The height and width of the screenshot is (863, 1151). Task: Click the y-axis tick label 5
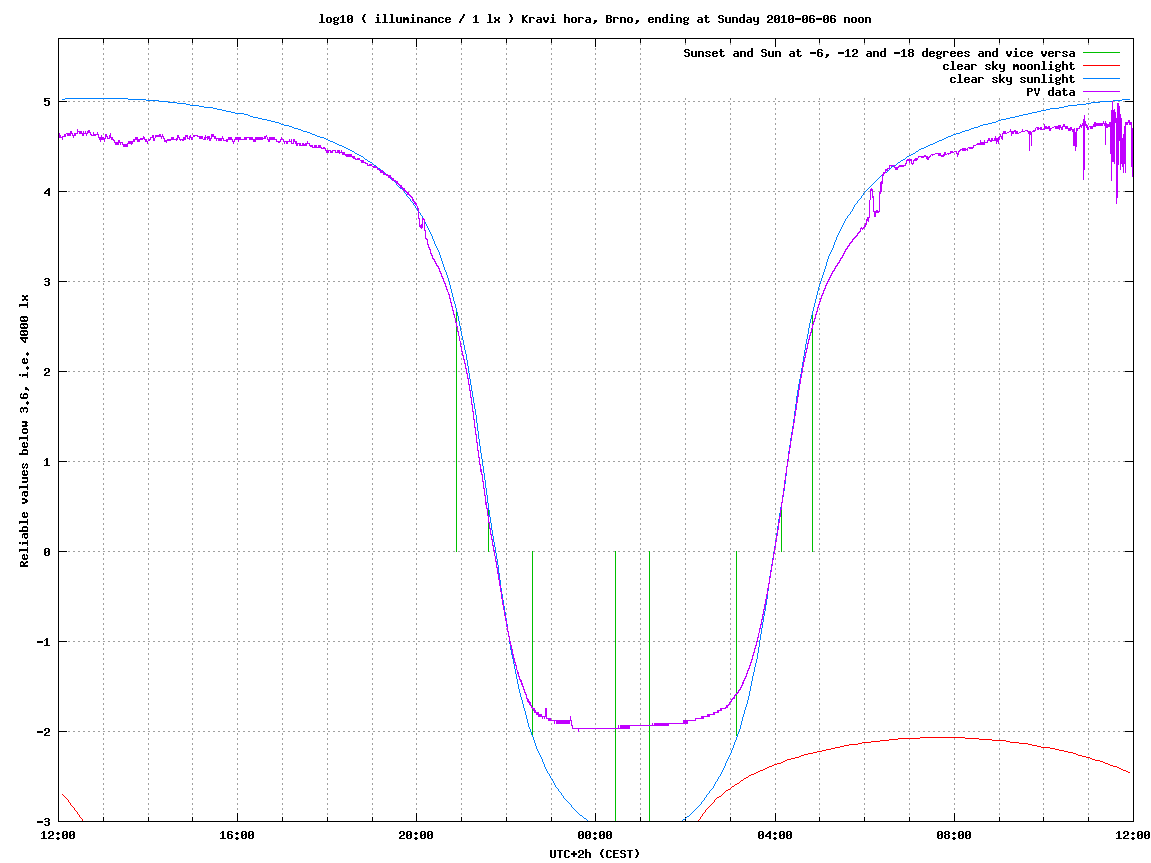[x=47, y=102]
